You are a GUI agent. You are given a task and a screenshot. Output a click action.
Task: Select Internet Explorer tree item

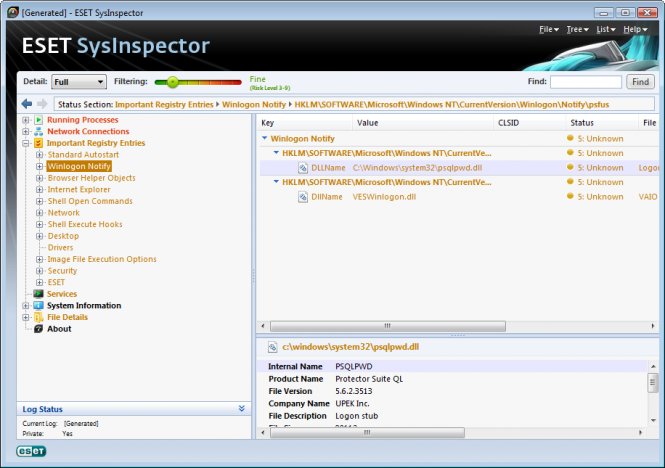(79, 190)
